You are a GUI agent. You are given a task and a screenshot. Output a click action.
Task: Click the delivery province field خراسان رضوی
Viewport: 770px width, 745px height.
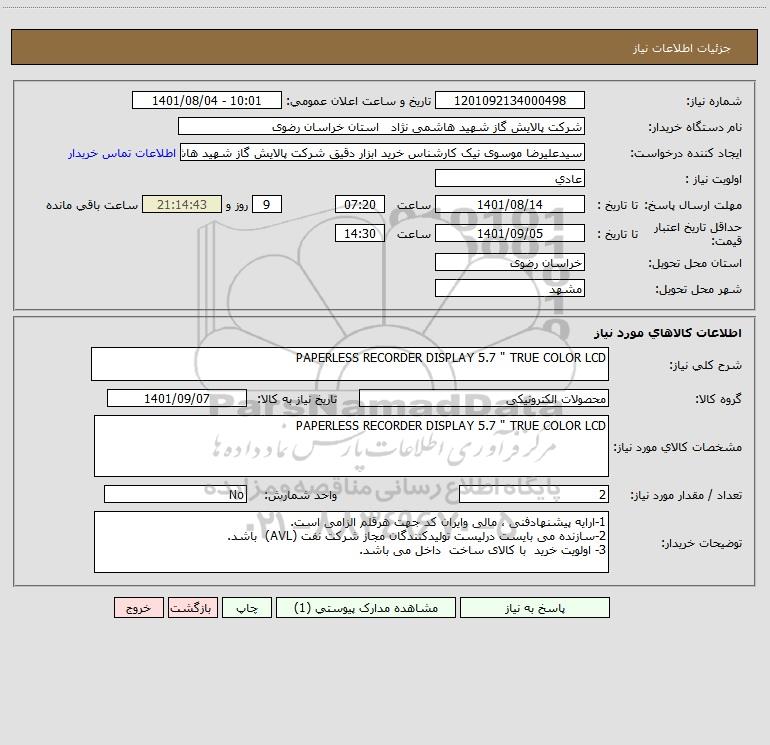pos(510,262)
